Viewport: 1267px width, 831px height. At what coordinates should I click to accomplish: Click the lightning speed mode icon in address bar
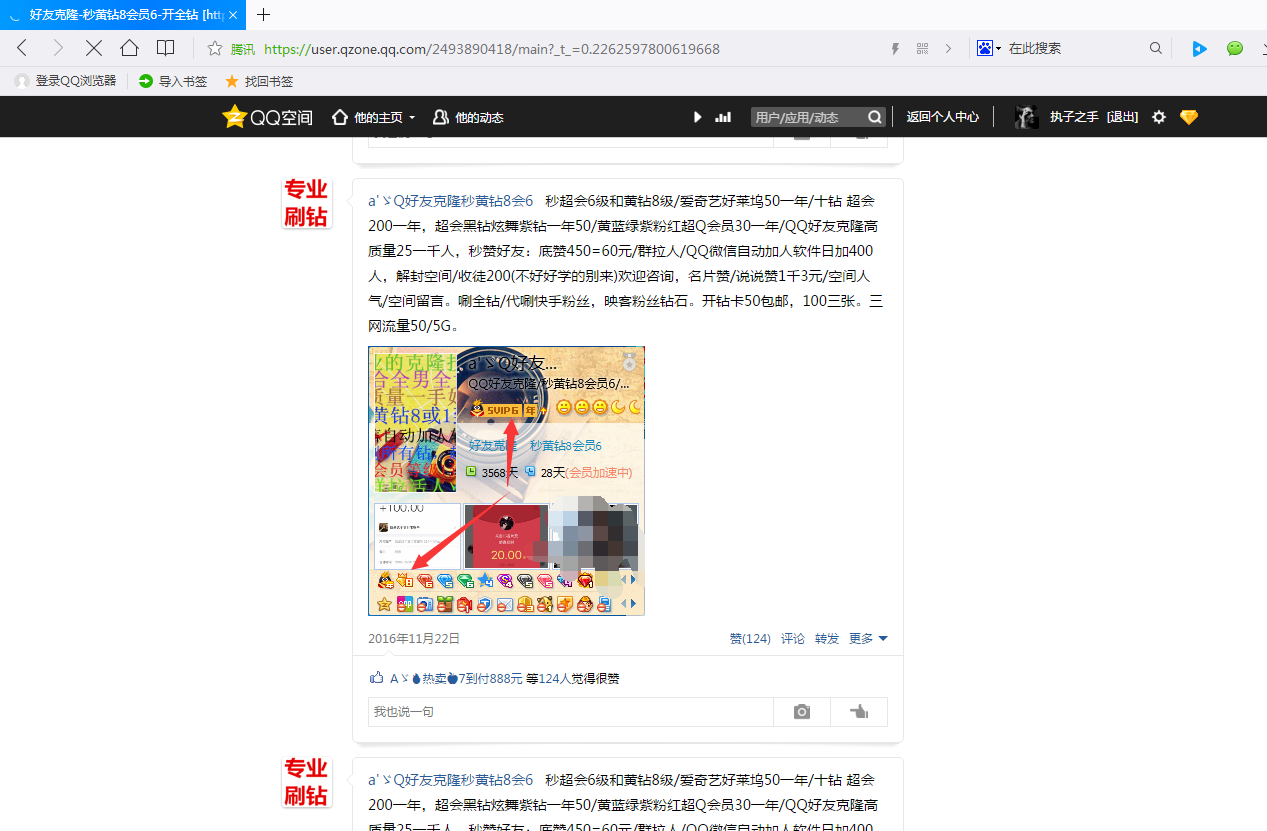895,48
